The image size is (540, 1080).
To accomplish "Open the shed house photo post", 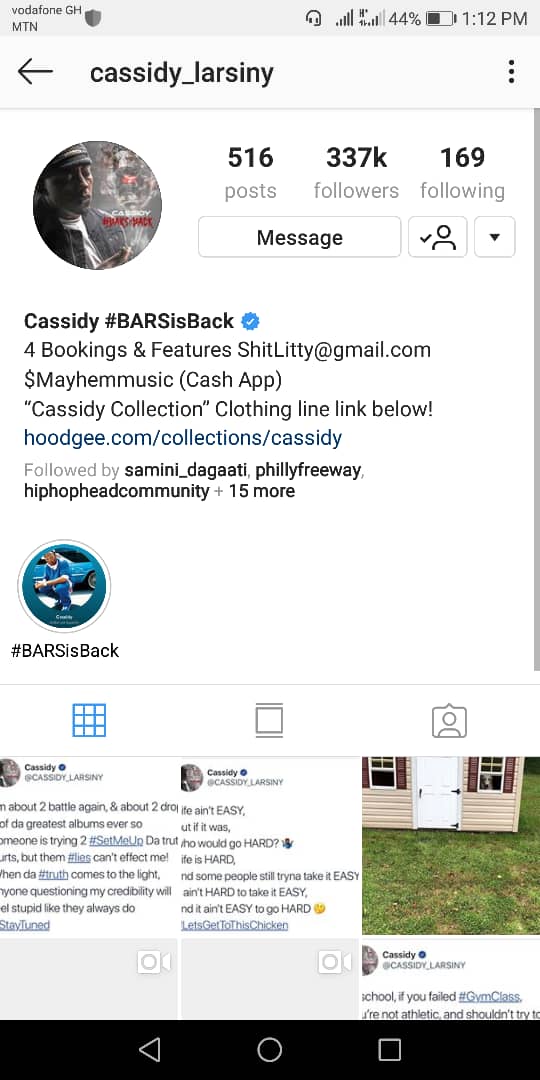I will click(x=451, y=846).
